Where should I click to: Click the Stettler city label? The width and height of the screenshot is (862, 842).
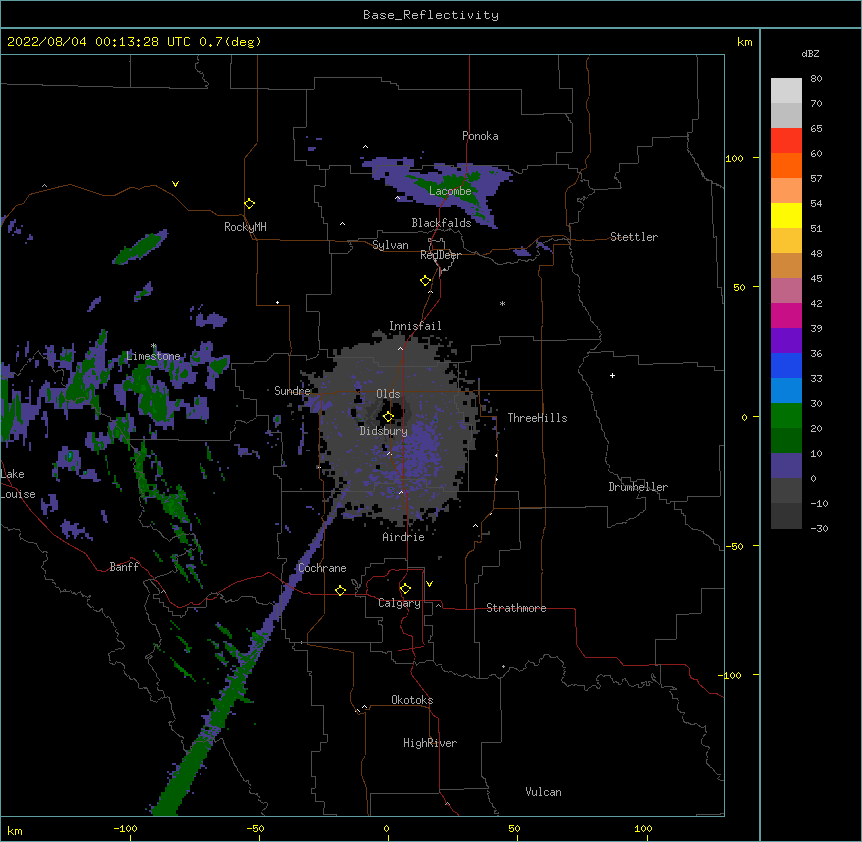tap(634, 237)
